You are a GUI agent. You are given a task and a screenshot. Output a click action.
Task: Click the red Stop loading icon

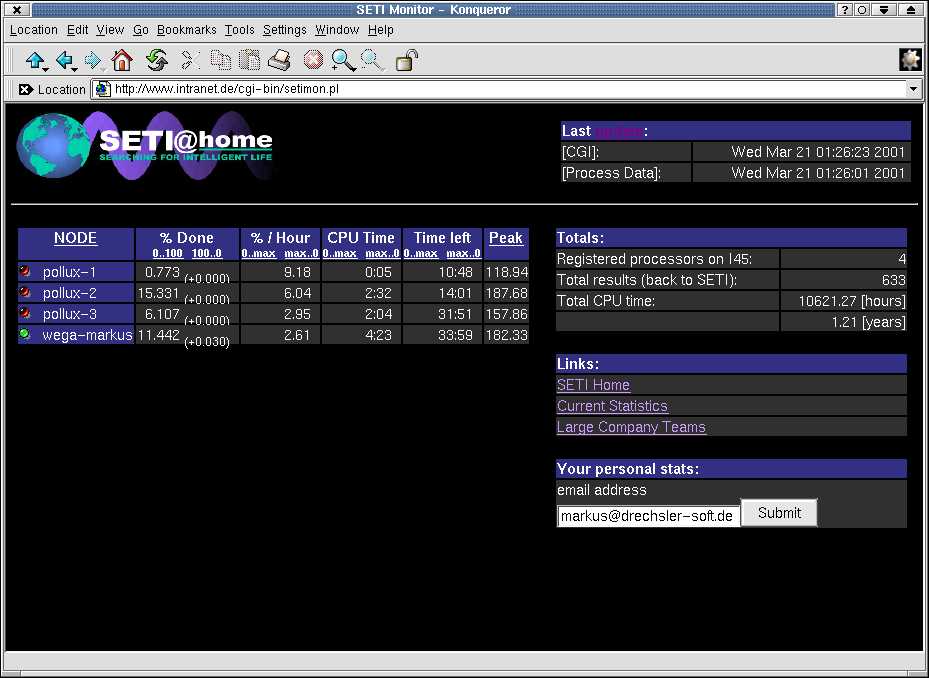[x=313, y=60]
